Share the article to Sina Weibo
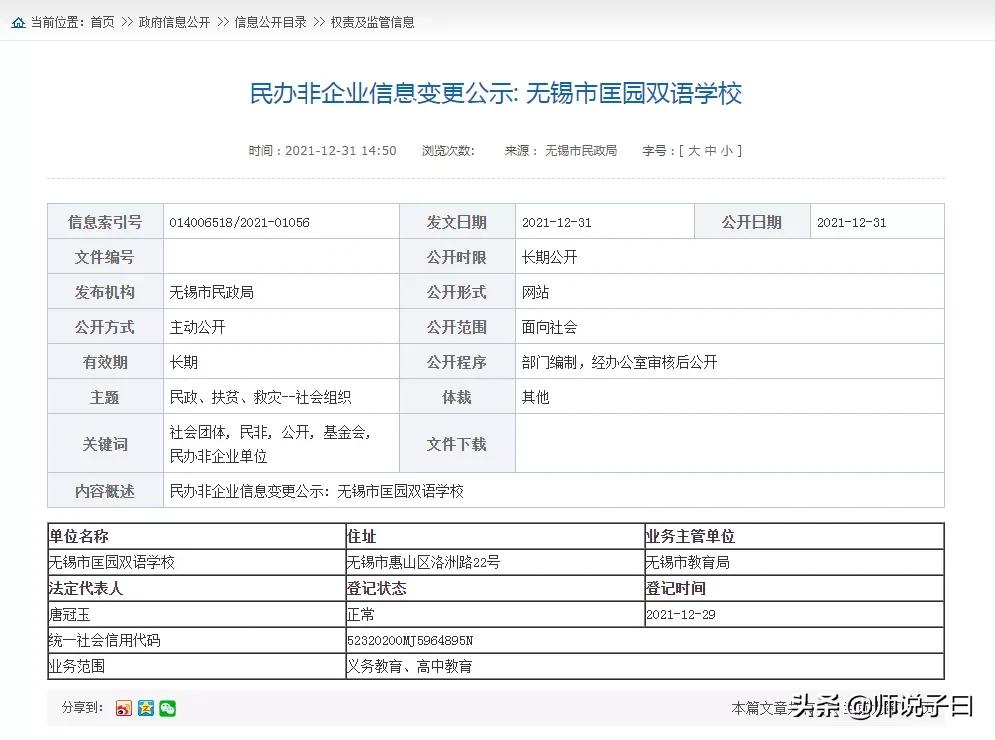This screenshot has height=740, width=995. coord(123,707)
